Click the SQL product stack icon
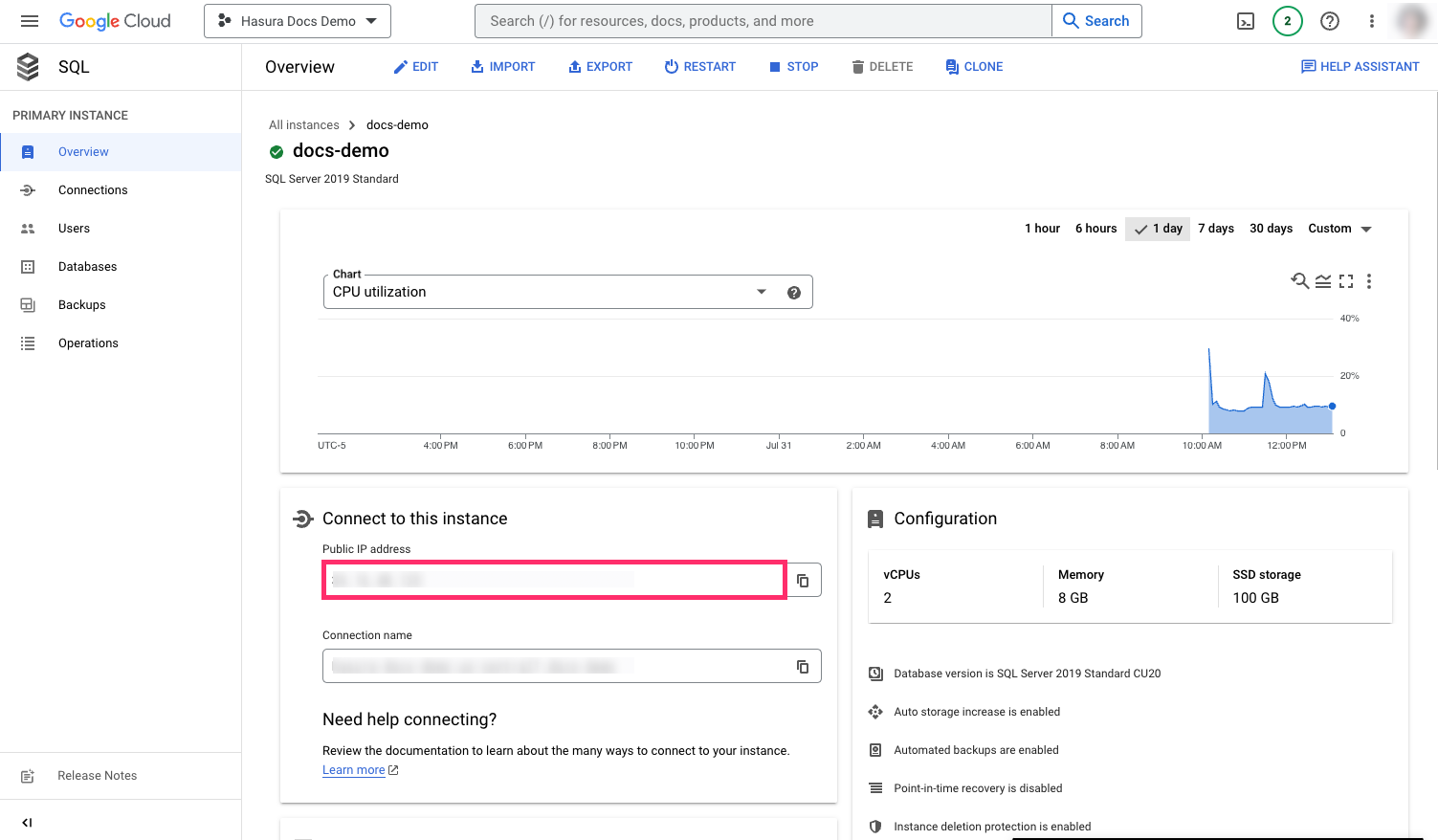 tap(29, 67)
